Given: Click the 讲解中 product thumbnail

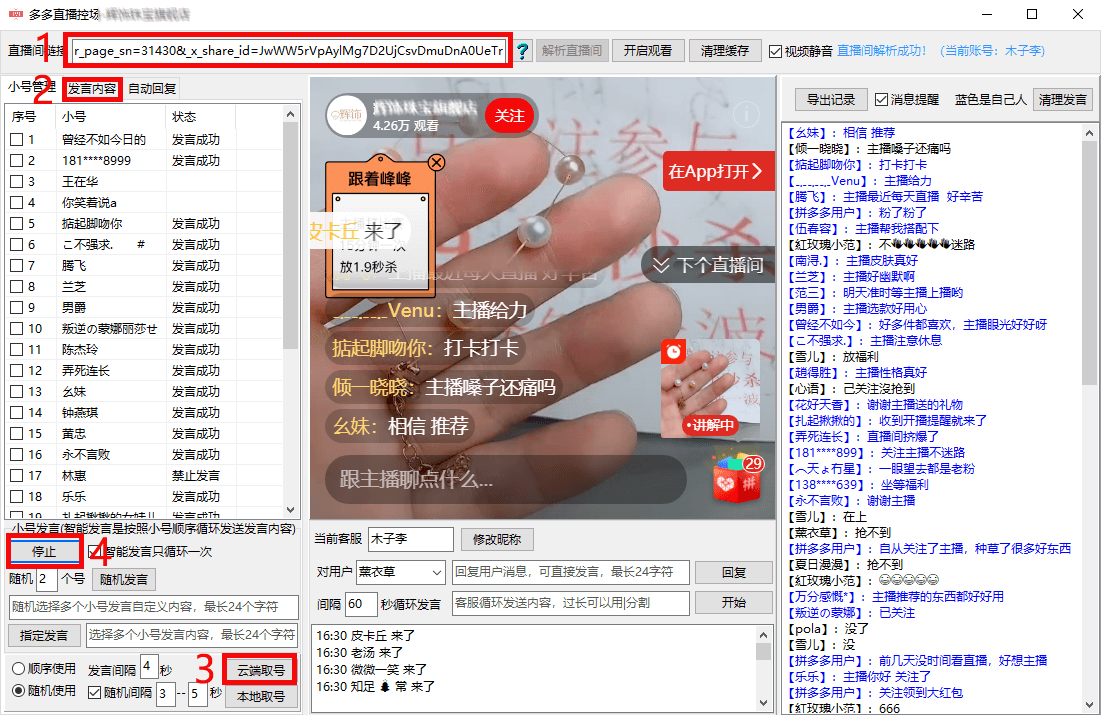Looking at the screenshot, I should [x=710, y=389].
